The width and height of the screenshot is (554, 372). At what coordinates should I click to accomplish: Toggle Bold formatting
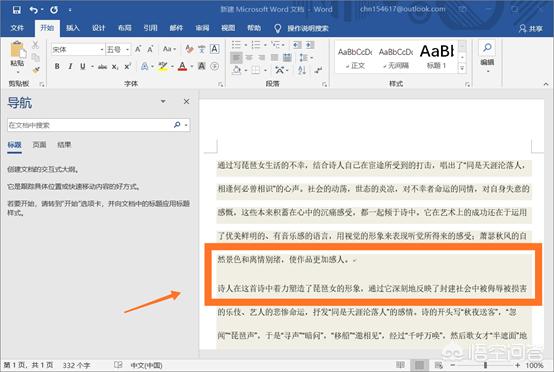tap(57, 66)
